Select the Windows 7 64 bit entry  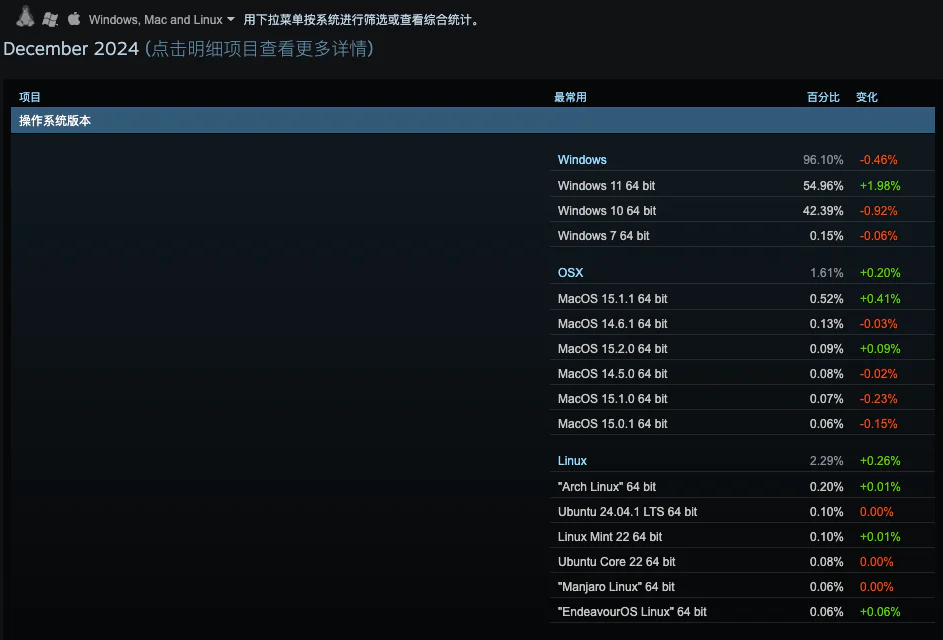(603, 236)
